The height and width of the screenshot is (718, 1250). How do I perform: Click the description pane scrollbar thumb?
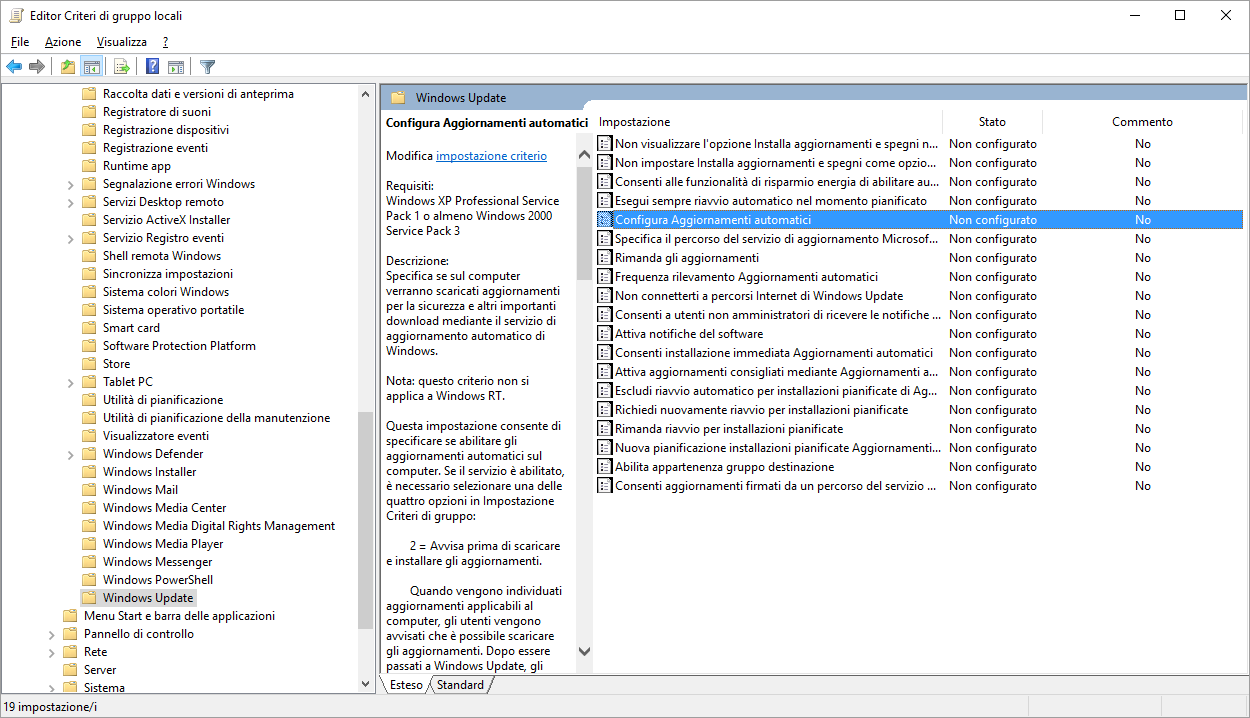[585, 222]
